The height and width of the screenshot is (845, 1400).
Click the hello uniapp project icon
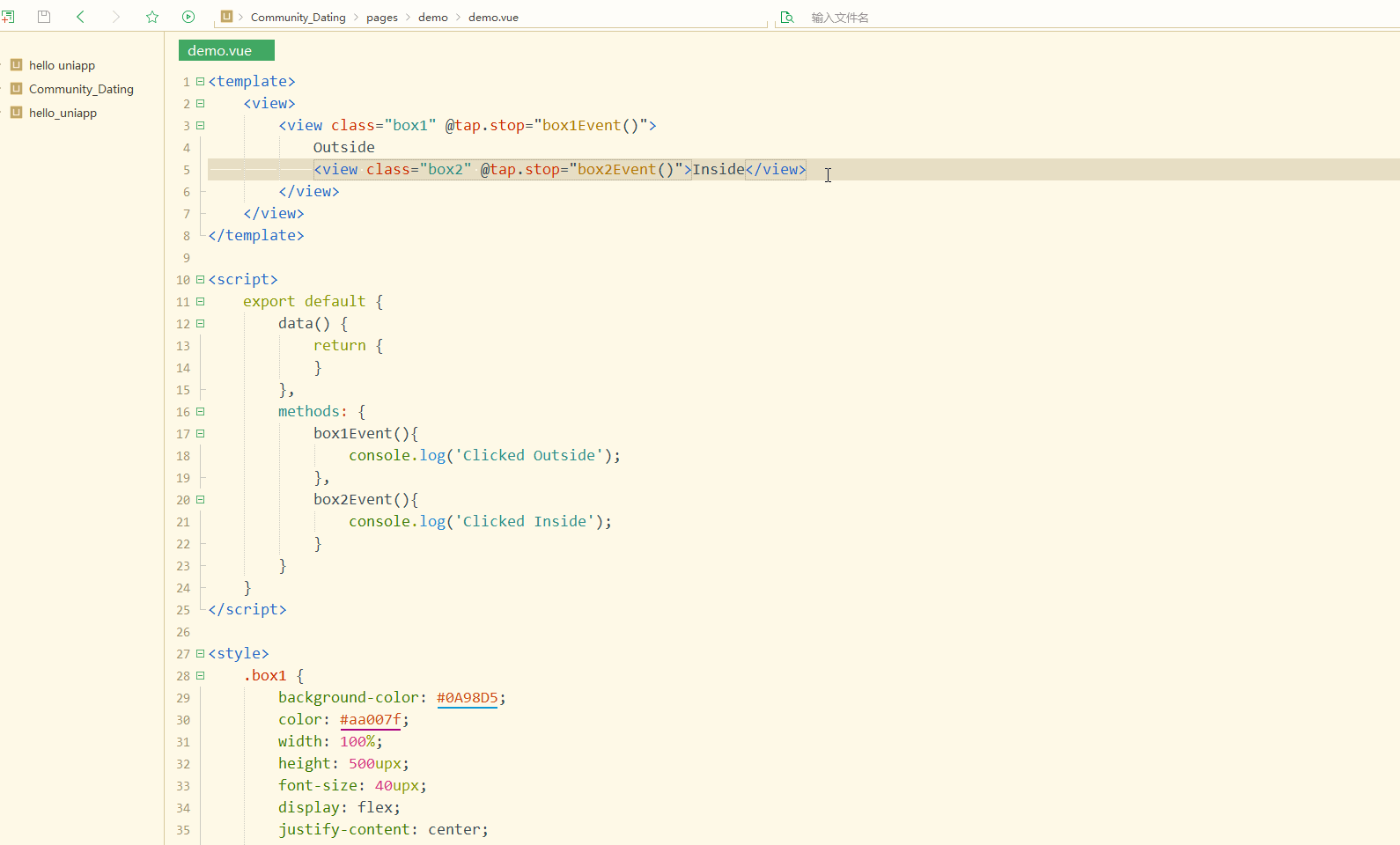pyautogui.click(x=16, y=64)
